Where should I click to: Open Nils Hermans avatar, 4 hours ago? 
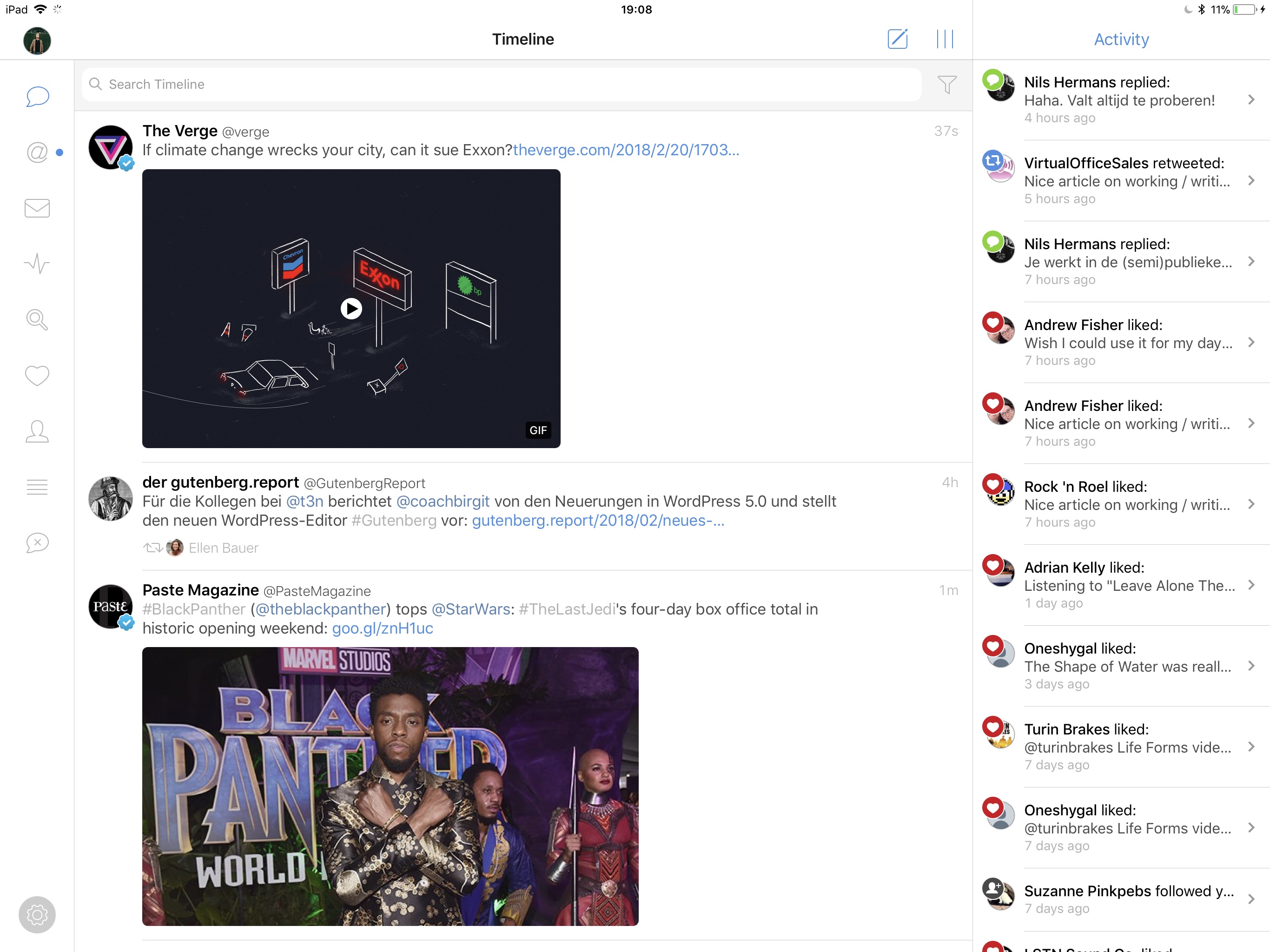tap(1001, 87)
